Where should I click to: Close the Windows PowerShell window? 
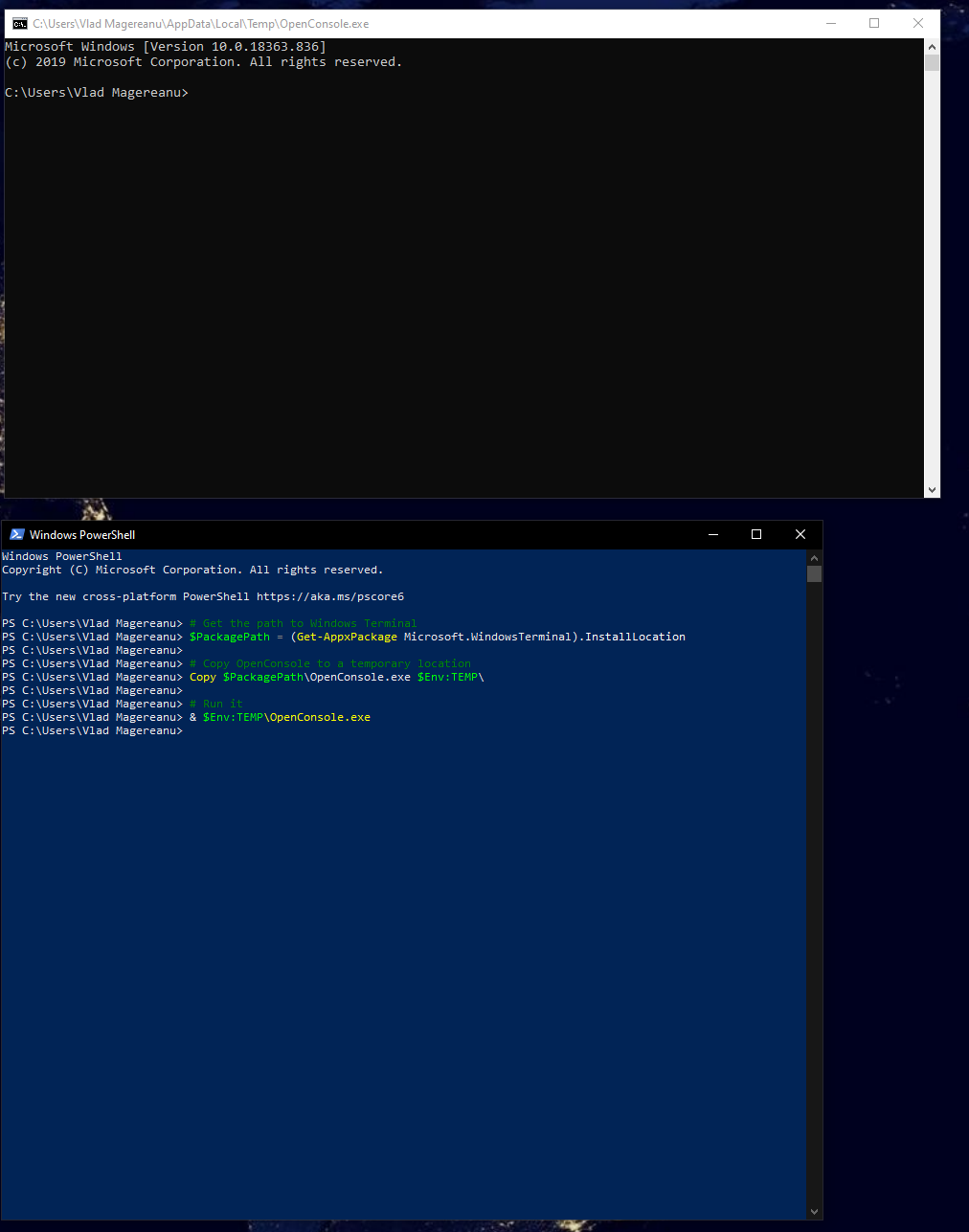click(800, 534)
